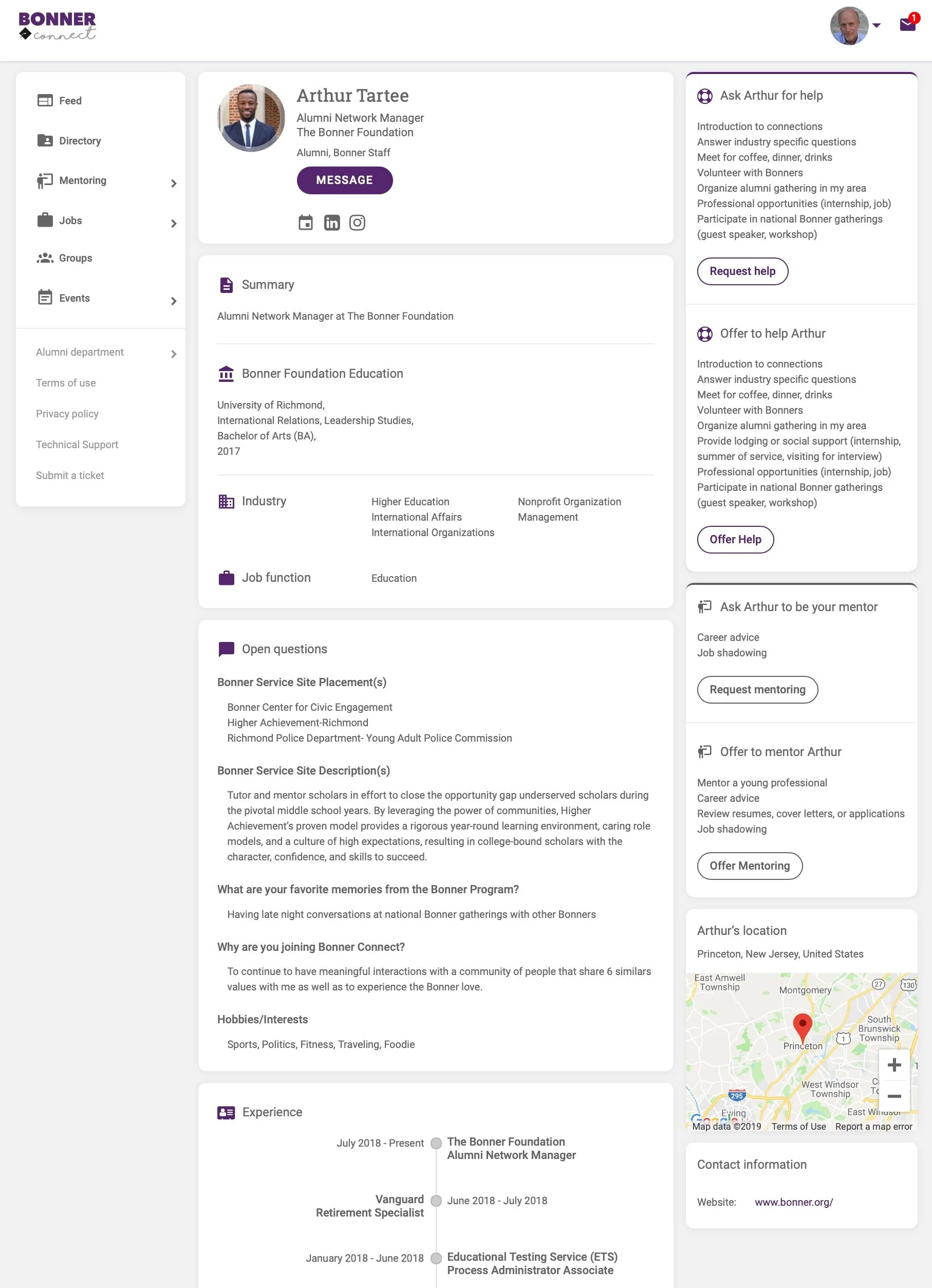Click the Offer to mentor Arthur icon
The image size is (932, 1288).
(704, 752)
